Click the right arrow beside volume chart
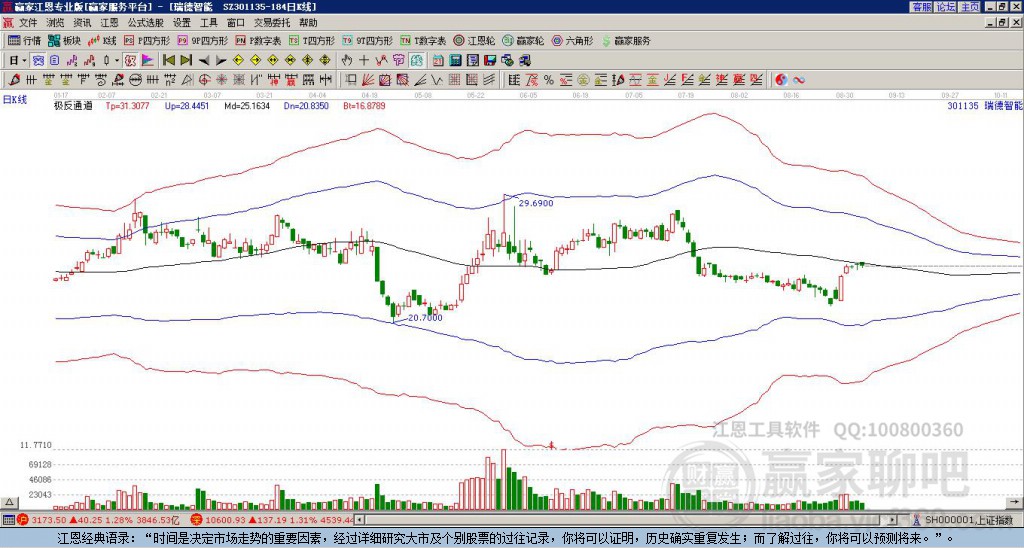This screenshot has width=1024, height=548. [x=1014, y=502]
